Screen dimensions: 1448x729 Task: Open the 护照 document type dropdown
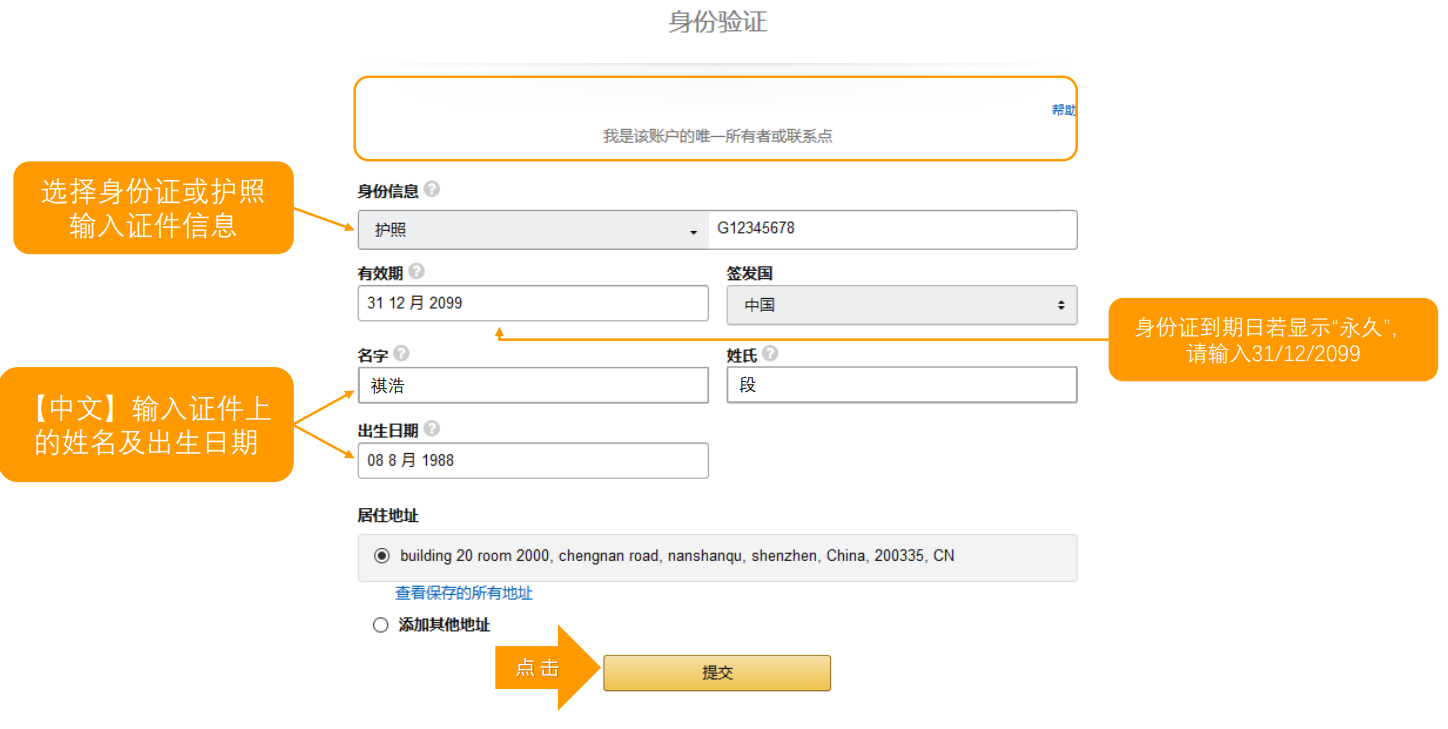tap(533, 230)
